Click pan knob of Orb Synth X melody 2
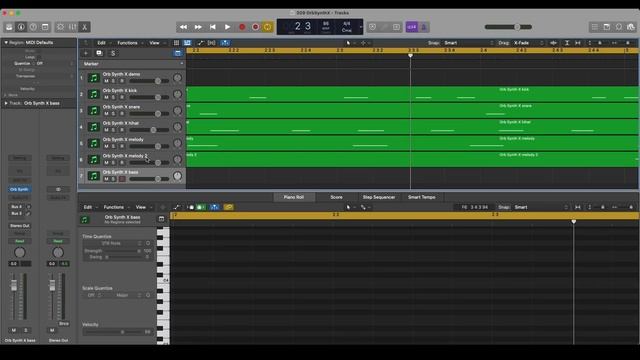 (177, 160)
